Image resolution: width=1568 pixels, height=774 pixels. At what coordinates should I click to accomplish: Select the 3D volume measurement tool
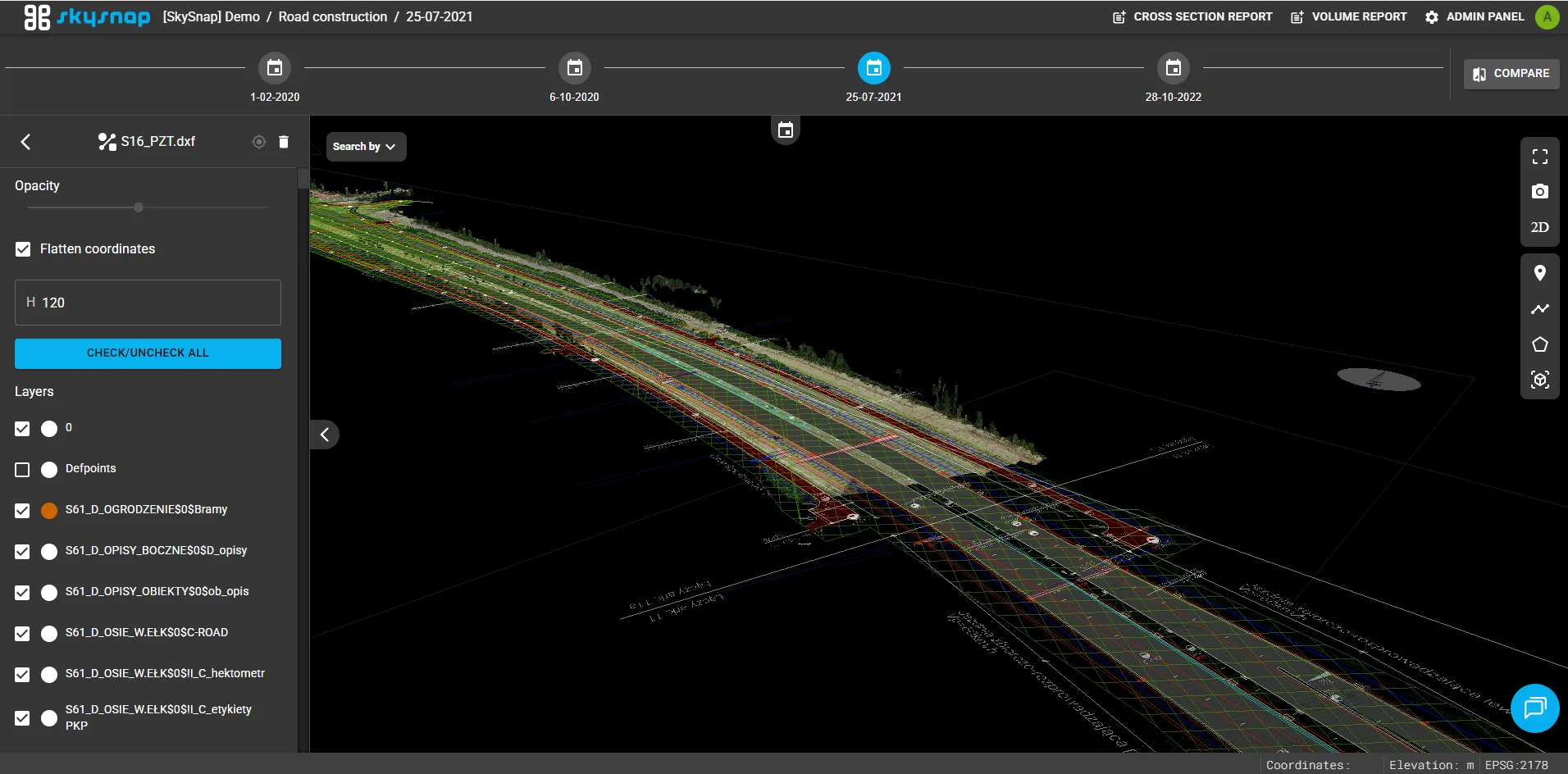point(1539,380)
